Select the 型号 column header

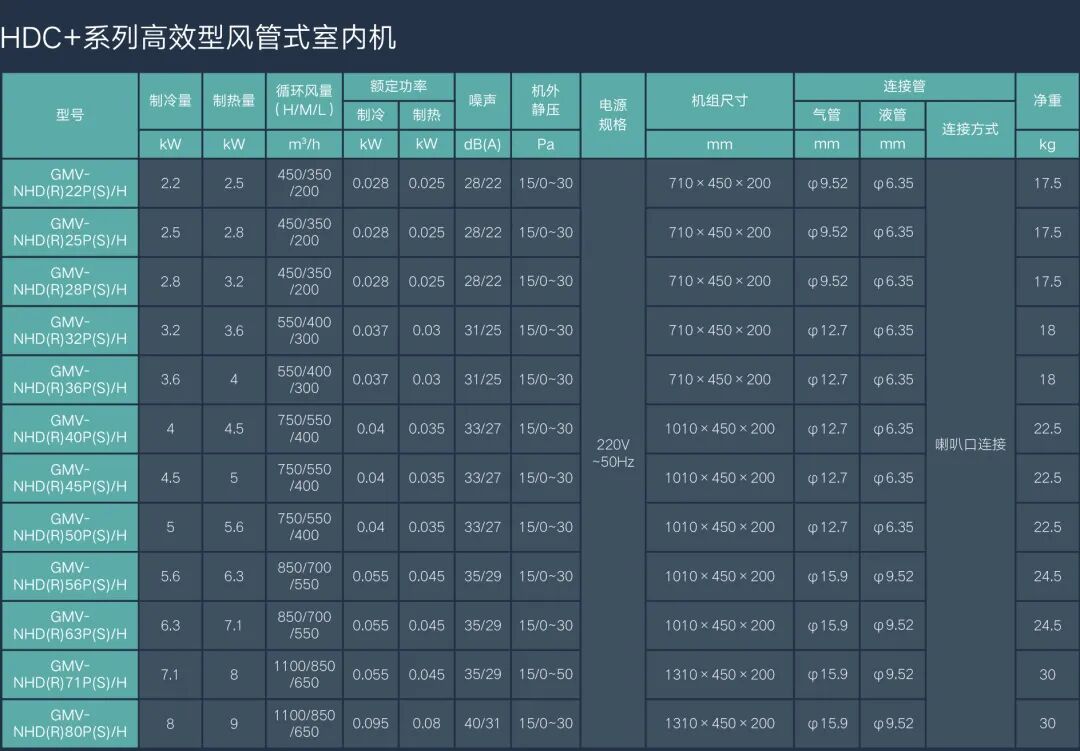[69, 114]
